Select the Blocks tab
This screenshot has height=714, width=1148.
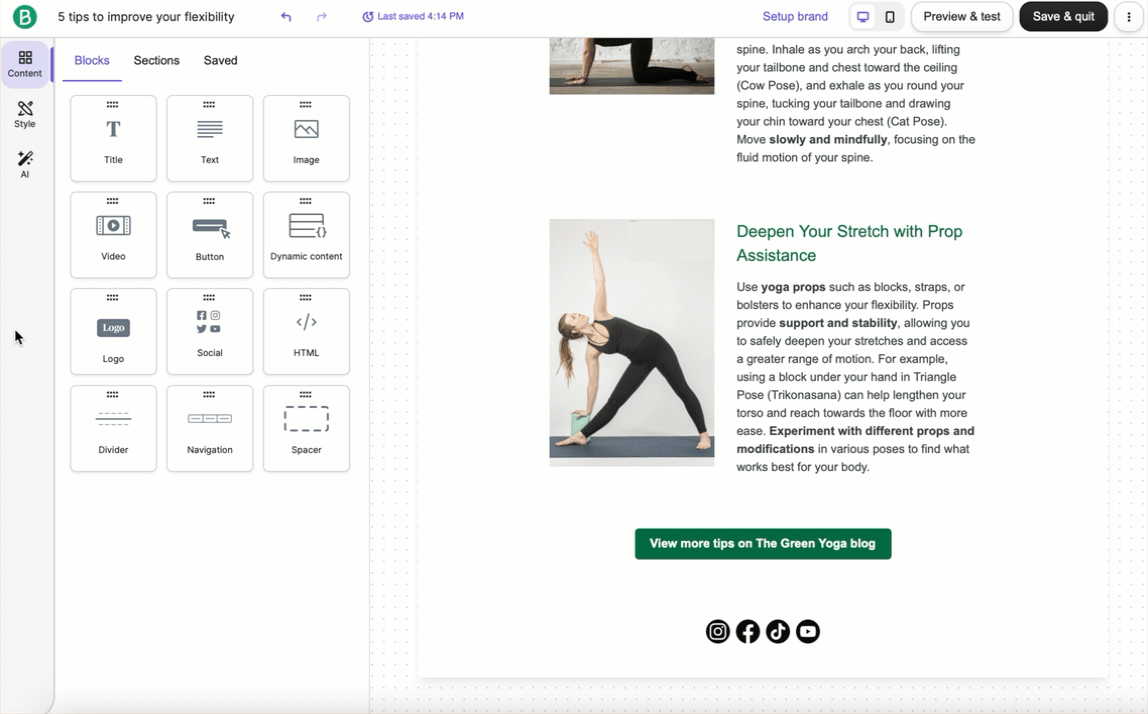[92, 61]
